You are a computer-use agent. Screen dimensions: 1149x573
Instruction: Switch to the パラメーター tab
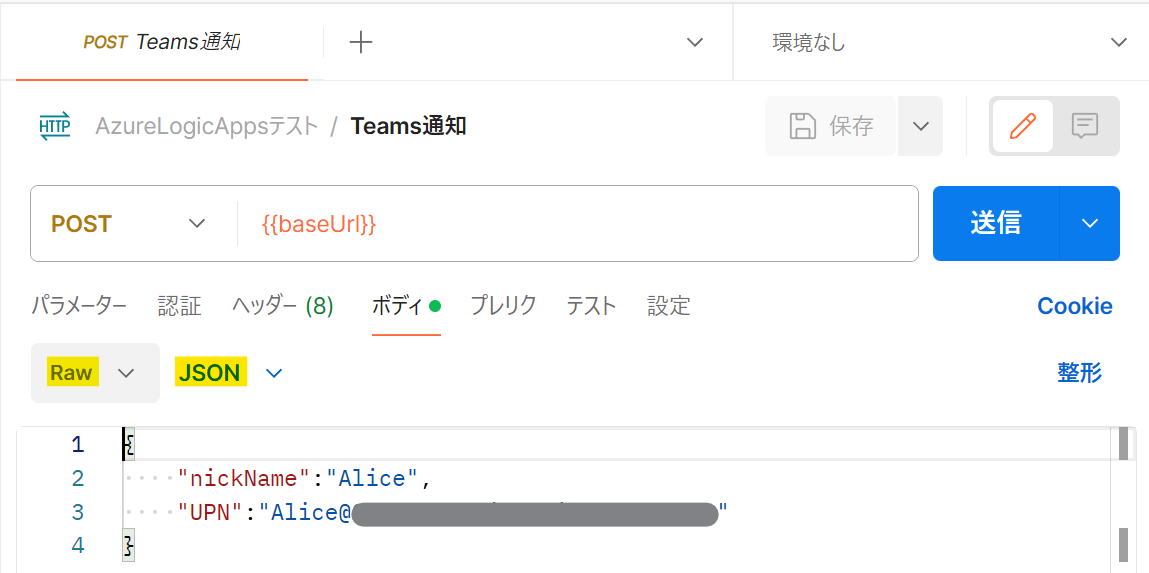click(79, 306)
